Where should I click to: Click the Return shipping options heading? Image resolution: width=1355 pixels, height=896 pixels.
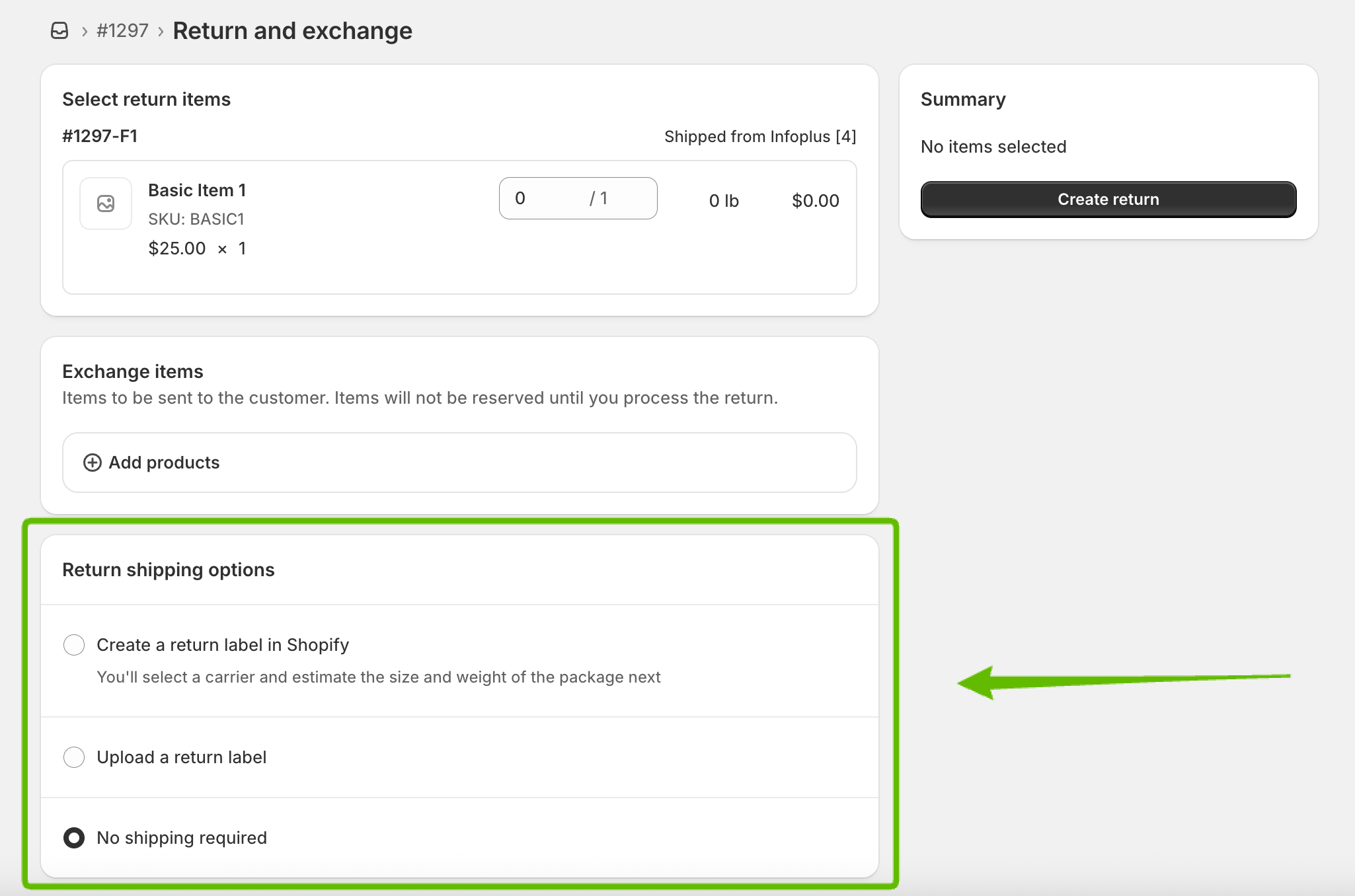[x=168, y=570]
